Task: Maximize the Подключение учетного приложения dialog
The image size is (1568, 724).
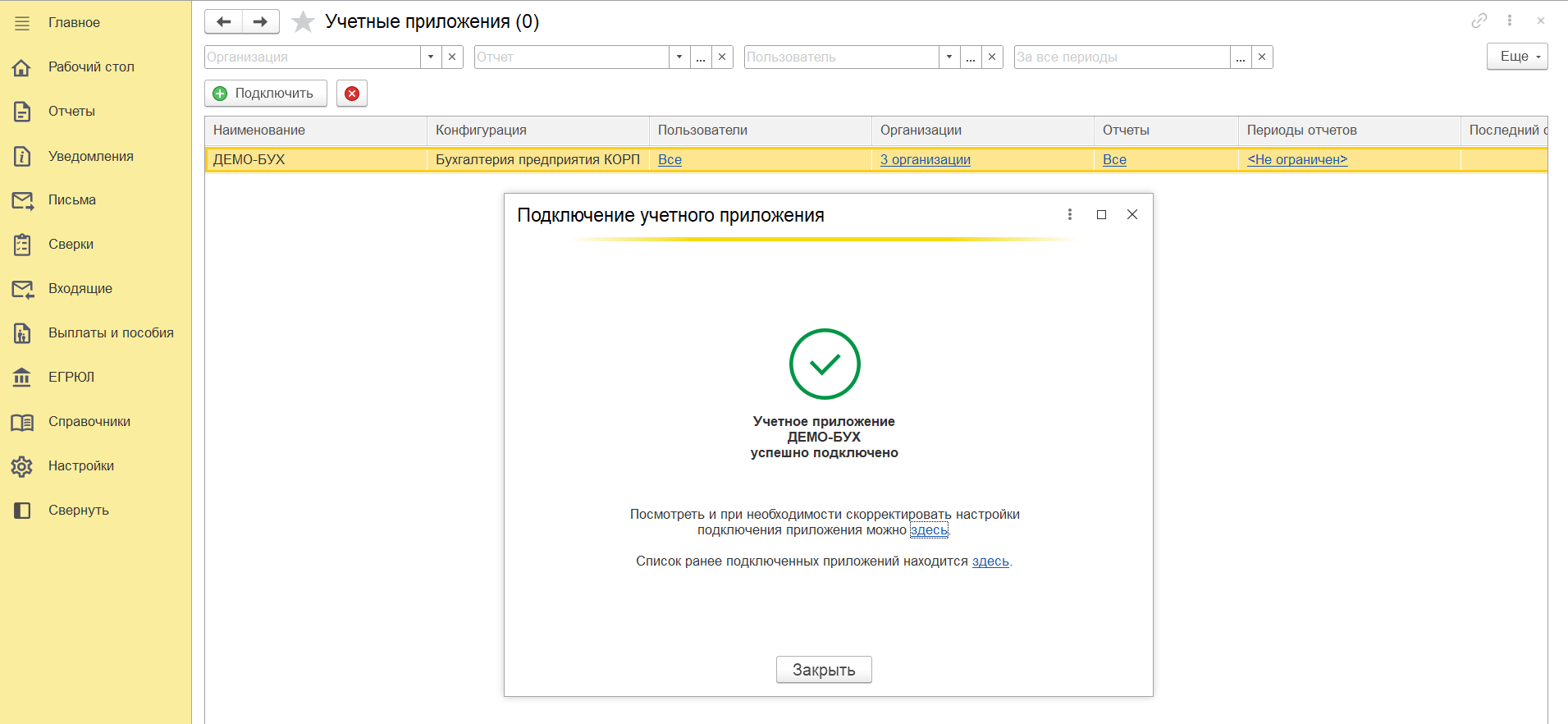Action: coord(1101,214)
